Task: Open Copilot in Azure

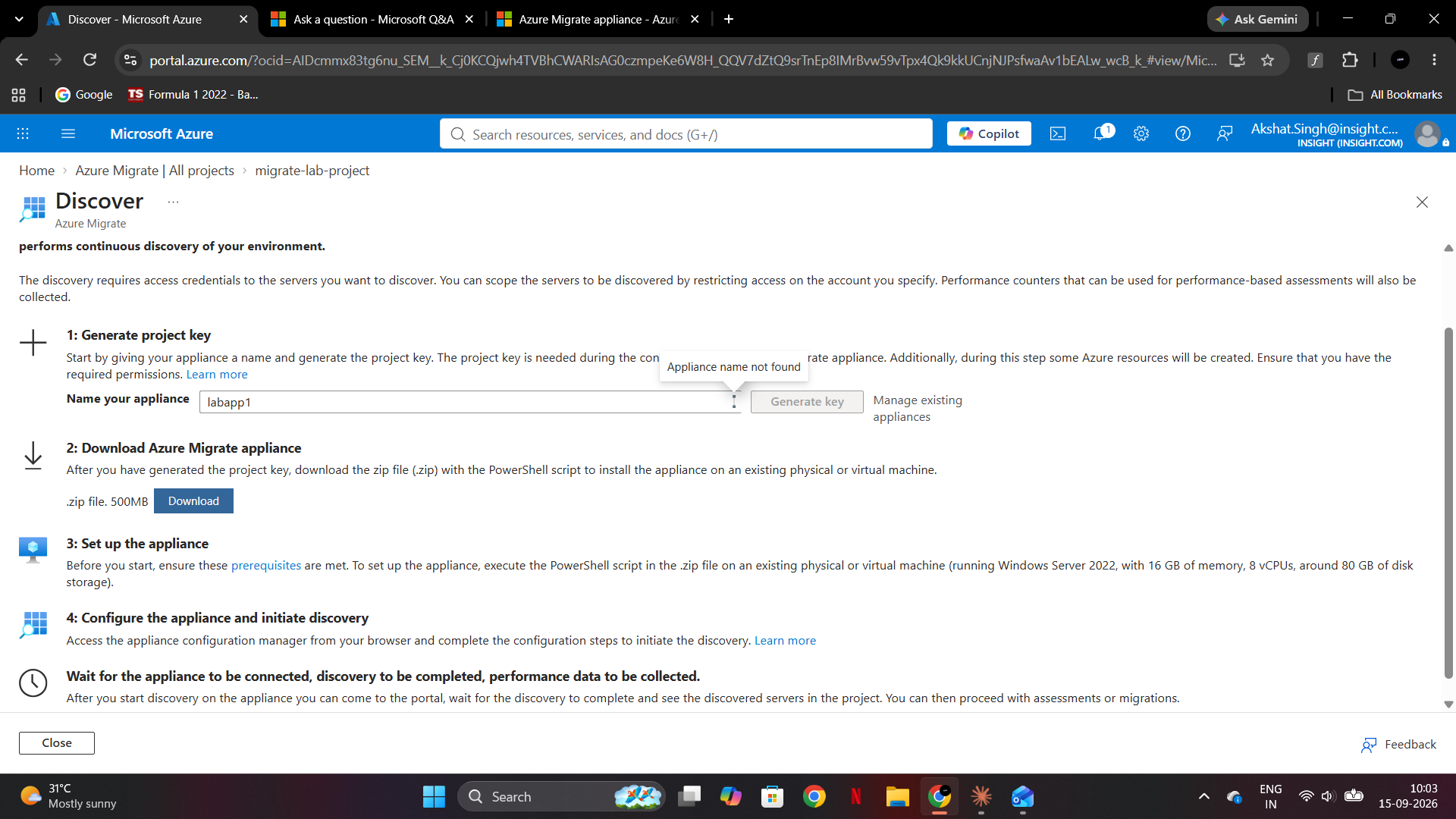Action: click(x=989, y=133)
